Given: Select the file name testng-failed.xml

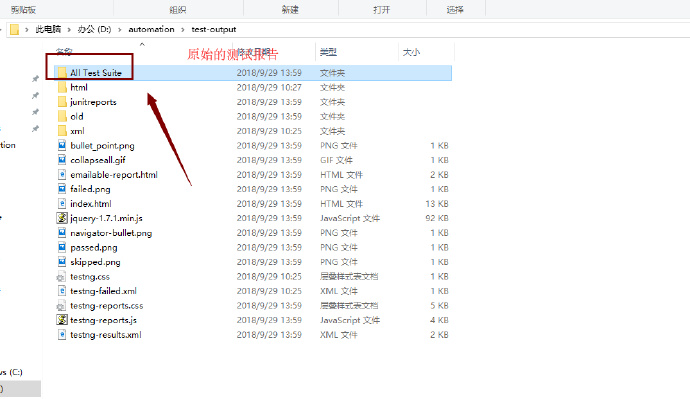Looking at the screenshot, I should pyautogui.click(x=103, y=291).
